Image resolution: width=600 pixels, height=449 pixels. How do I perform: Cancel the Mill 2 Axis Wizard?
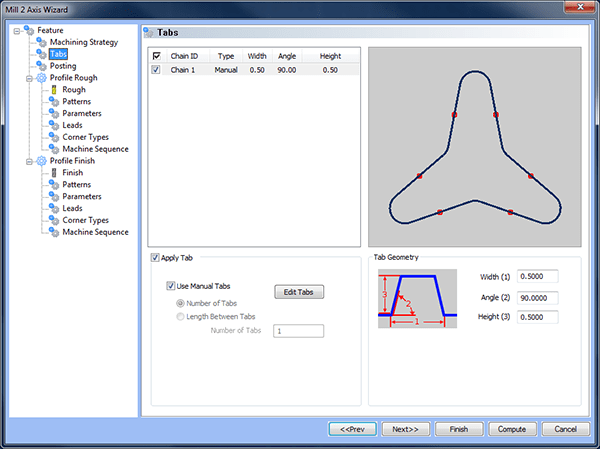tap(566, 429)
